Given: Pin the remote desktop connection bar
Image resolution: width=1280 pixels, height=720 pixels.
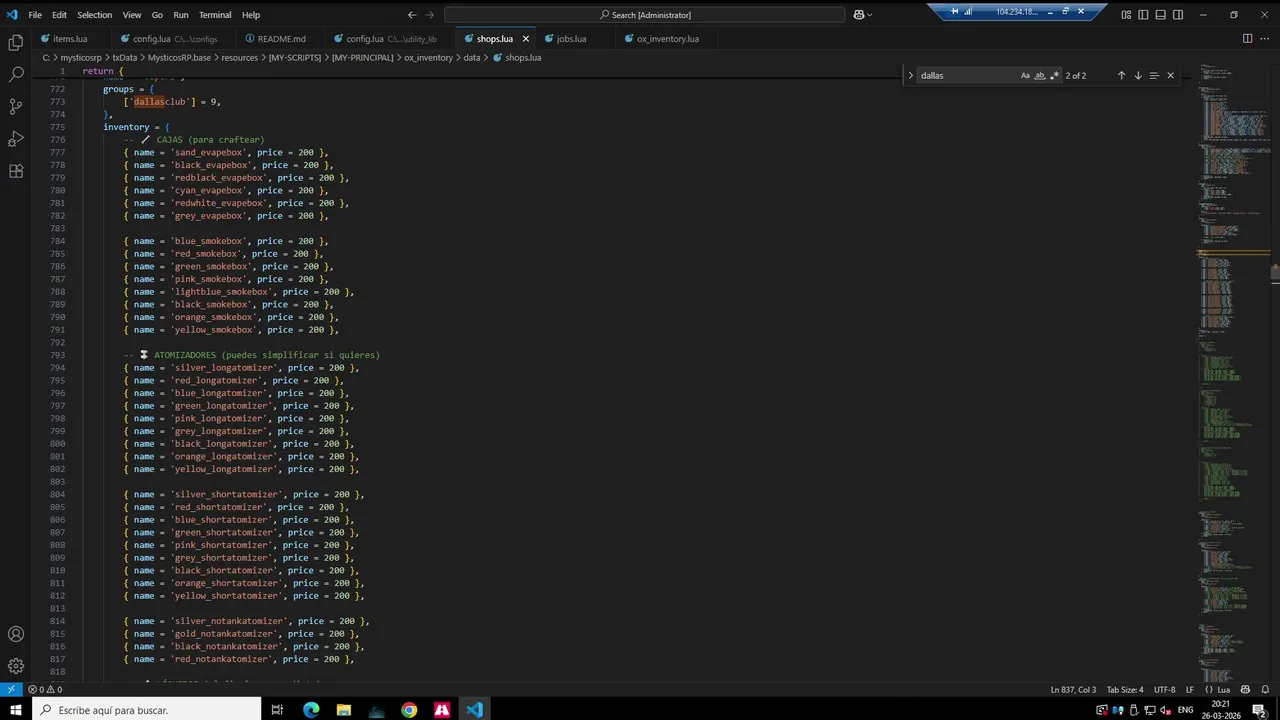Looking at the screenshot, I should [x=954, y=11].
